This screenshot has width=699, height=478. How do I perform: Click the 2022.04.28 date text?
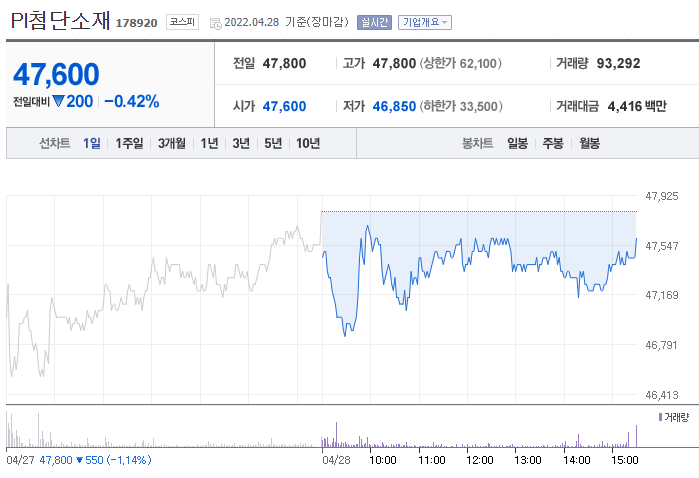tap(251, 22)
